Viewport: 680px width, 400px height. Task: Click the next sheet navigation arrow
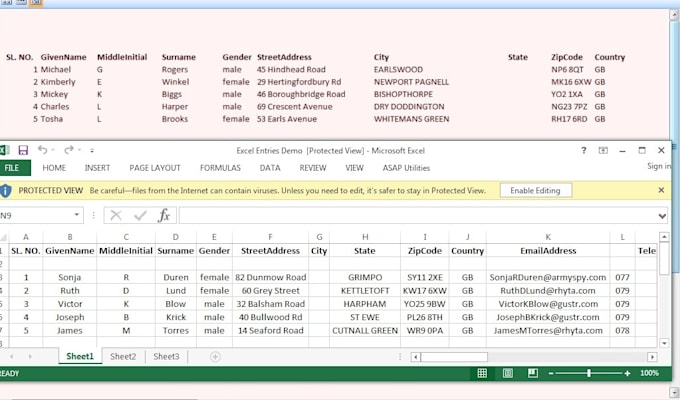[x=30, y=357]
